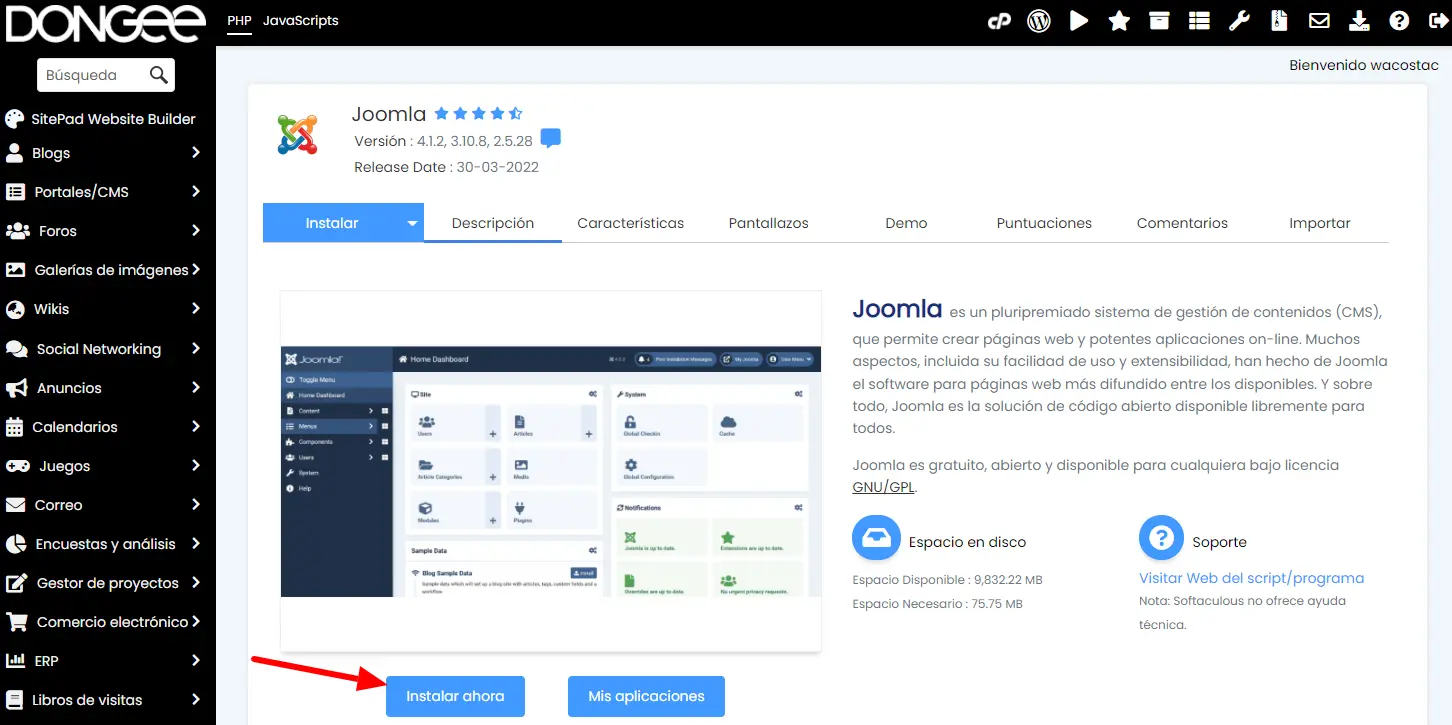Open the cPanel control panel icon
Viewport: 1452px width, 725px height.
999,21
